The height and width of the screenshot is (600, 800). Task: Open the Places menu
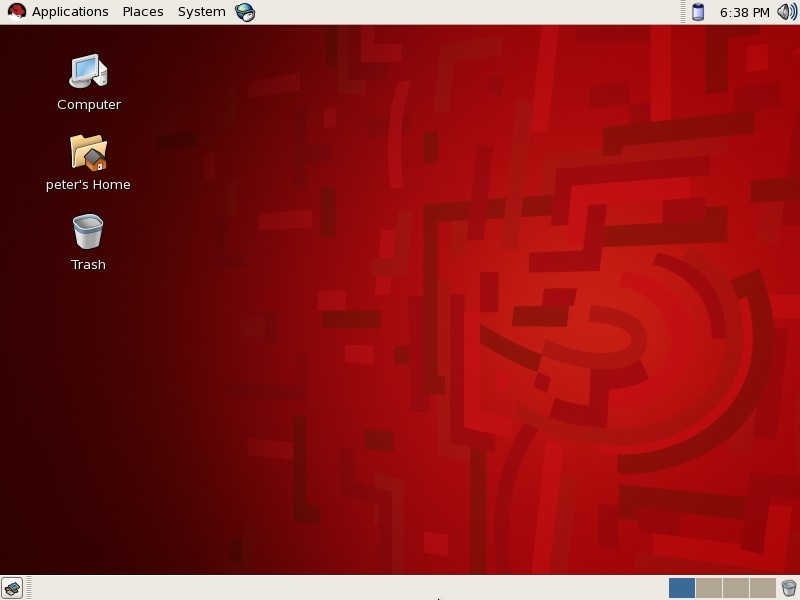pos(143,12)
